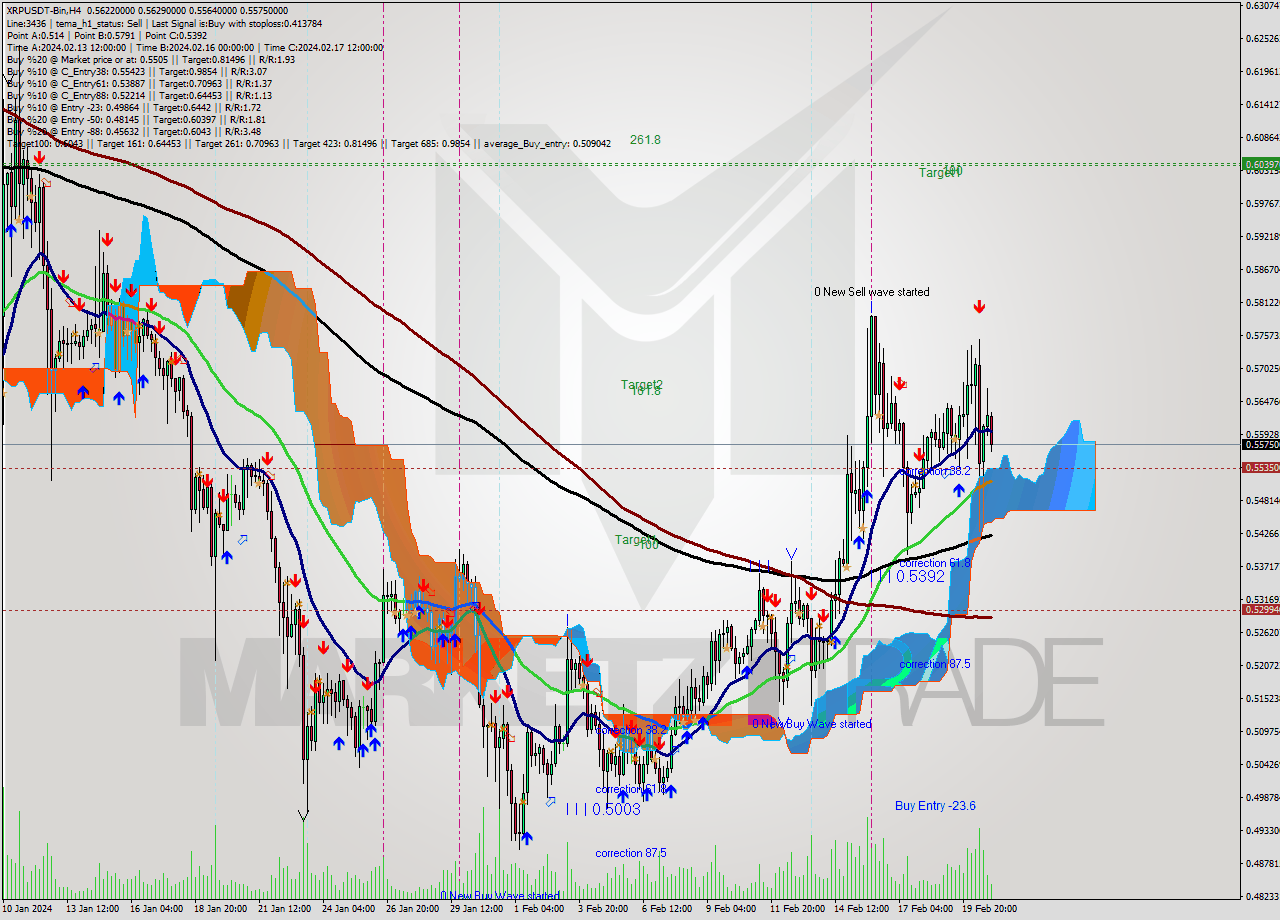Viewport: 1280px width, 920px height.
Task: Click the 'I I I 0.5003' label
Action: [603, 809]
